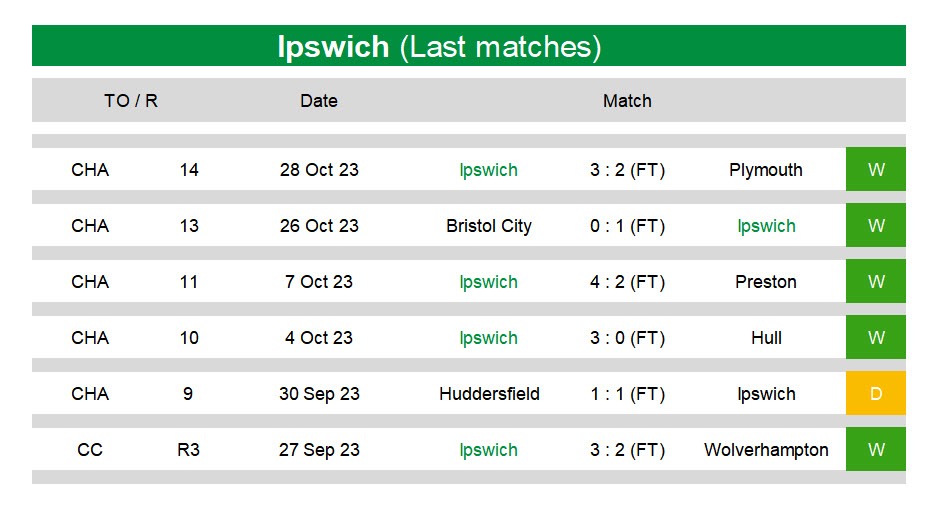Viewport: 938px width, 509px height.
Task: Select the Date column header
Action: 319,100
